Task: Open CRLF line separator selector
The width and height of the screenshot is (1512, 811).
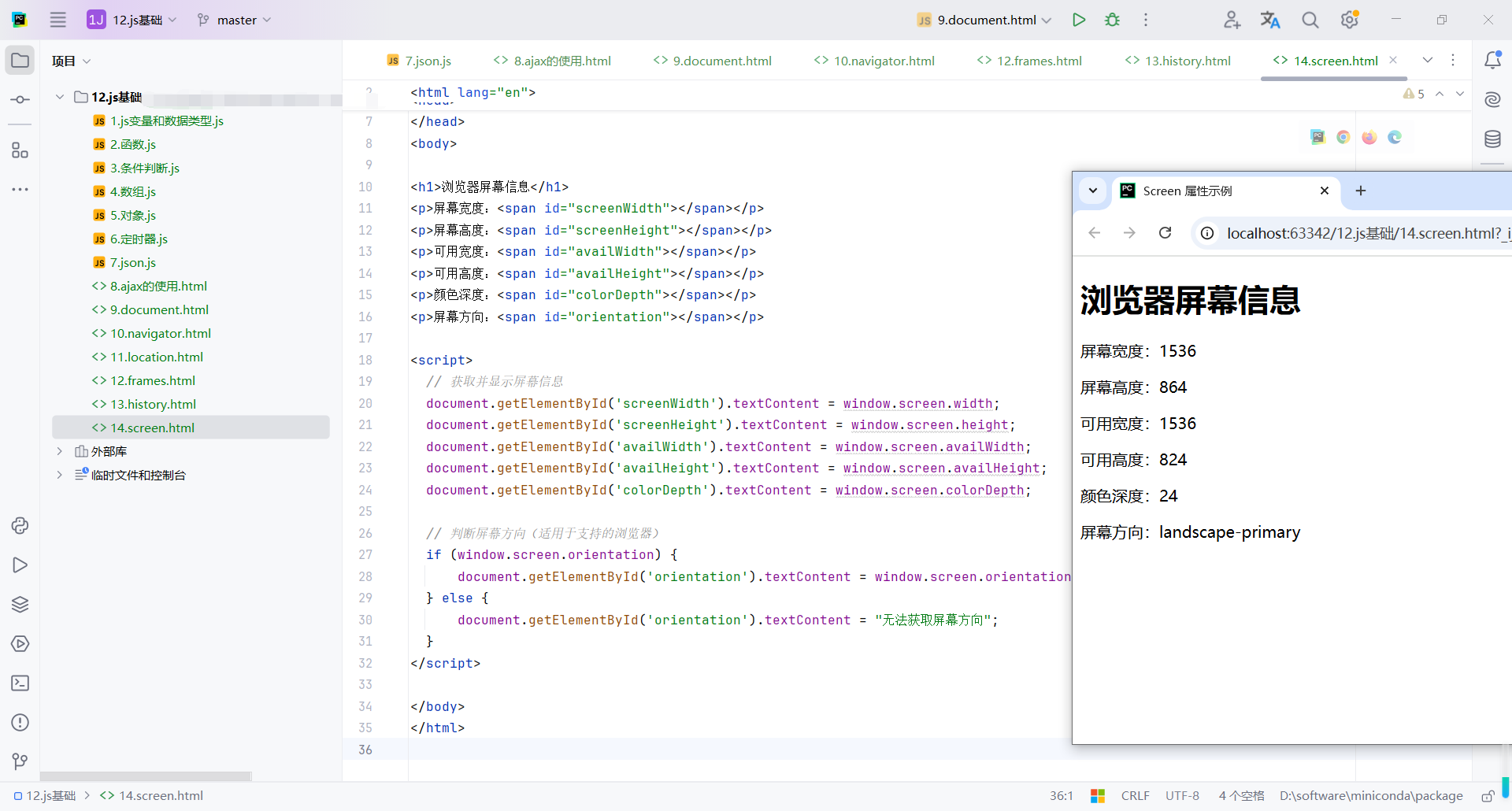Action: pos(1135,796)
